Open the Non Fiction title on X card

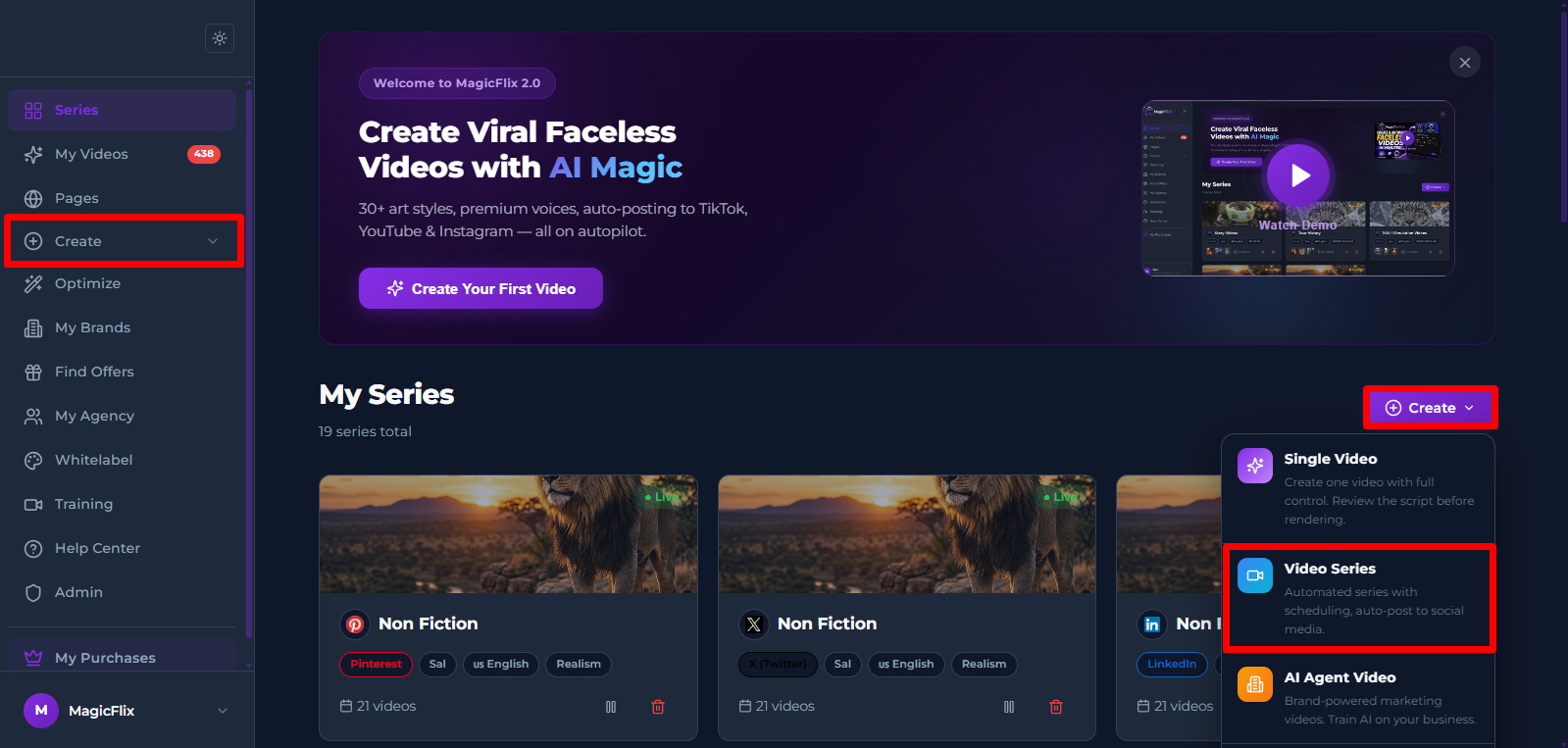827,623
